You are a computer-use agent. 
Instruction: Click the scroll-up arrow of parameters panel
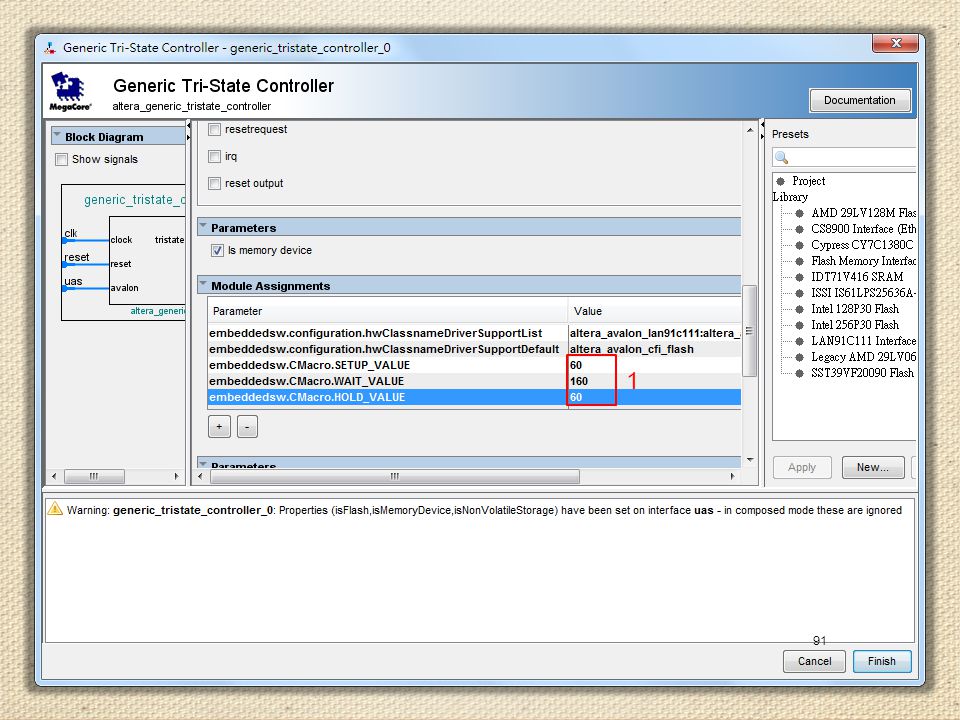(x=750, y=130)
